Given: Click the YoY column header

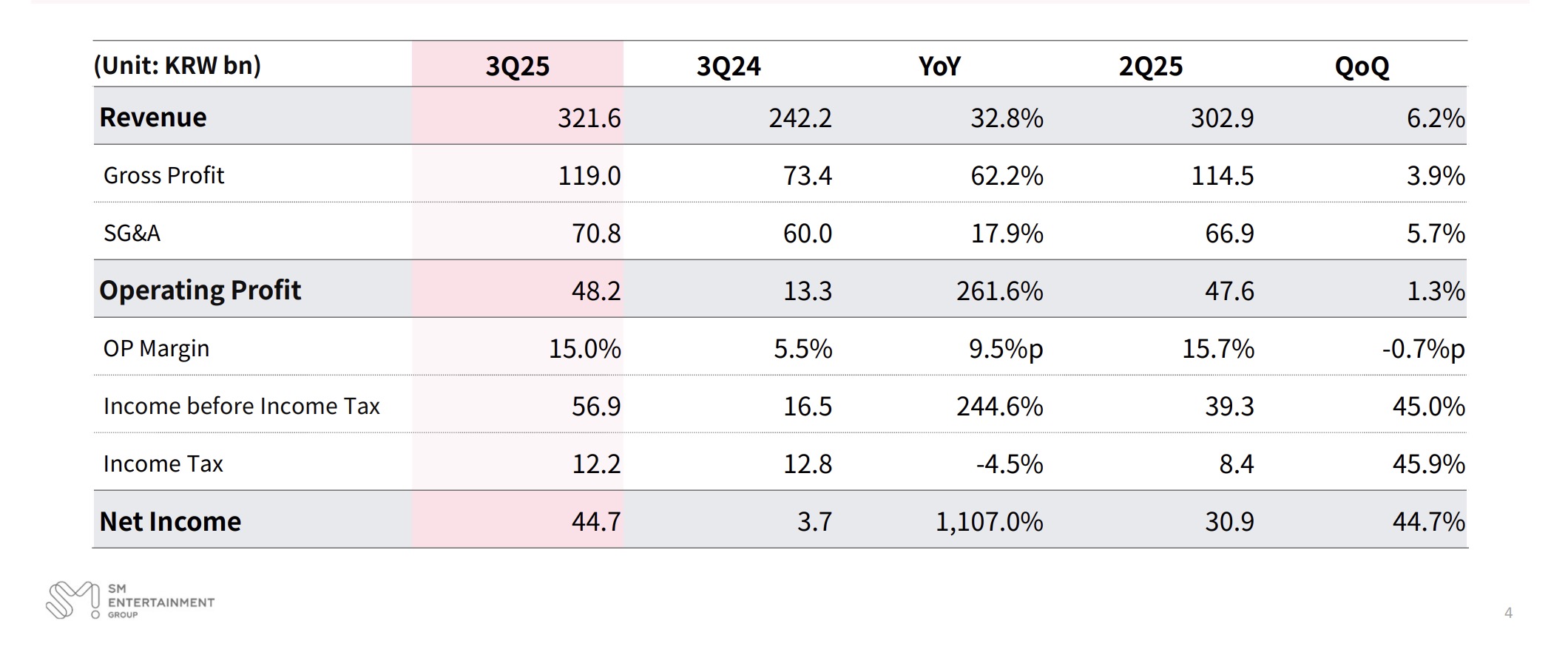Looking at the screenshot, I should click(939, 67).
